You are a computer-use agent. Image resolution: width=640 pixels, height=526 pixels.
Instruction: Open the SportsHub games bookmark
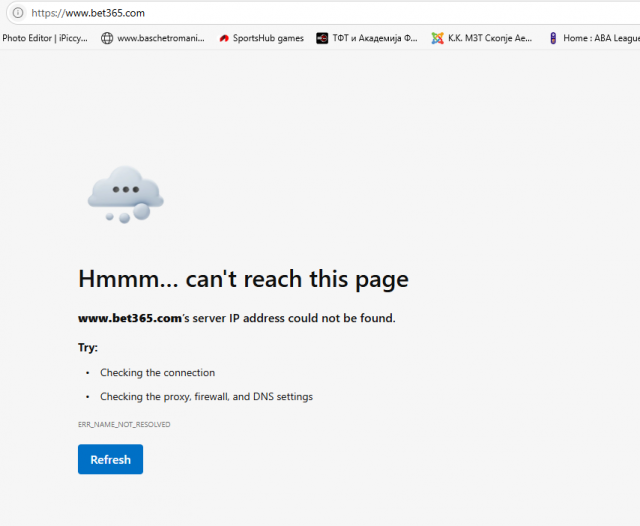tap(262, 38)
